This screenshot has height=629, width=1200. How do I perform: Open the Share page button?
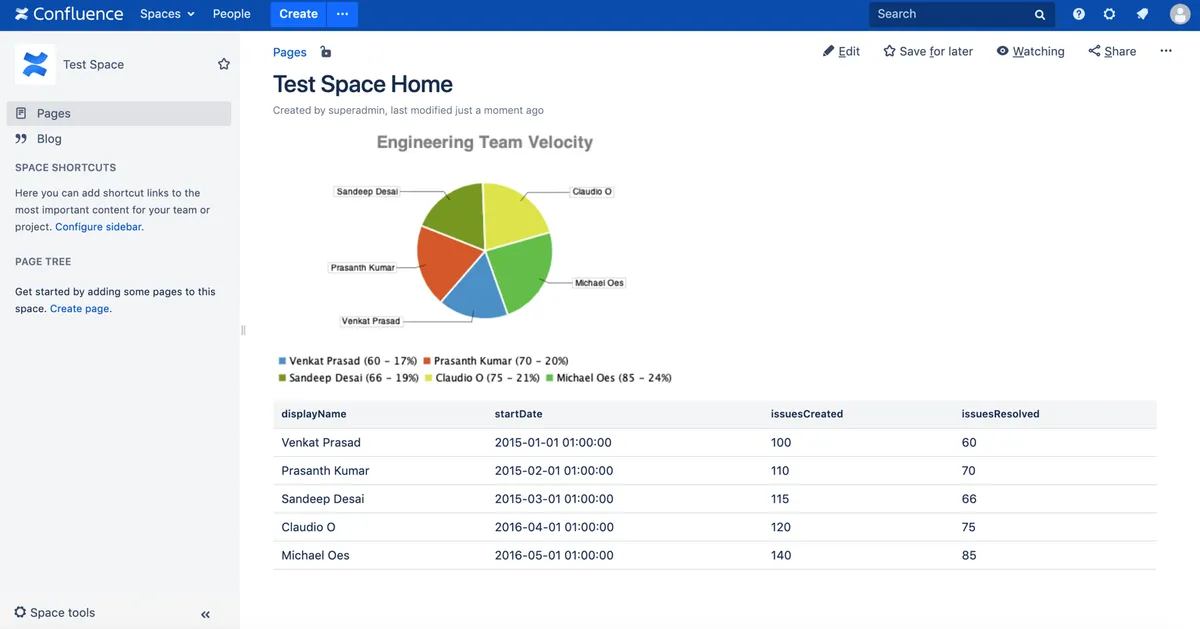tap(1112, 51)
